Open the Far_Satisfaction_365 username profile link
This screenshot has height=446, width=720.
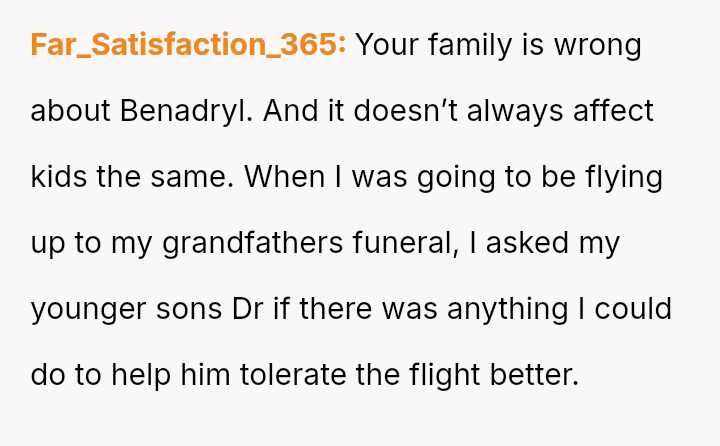188,45
